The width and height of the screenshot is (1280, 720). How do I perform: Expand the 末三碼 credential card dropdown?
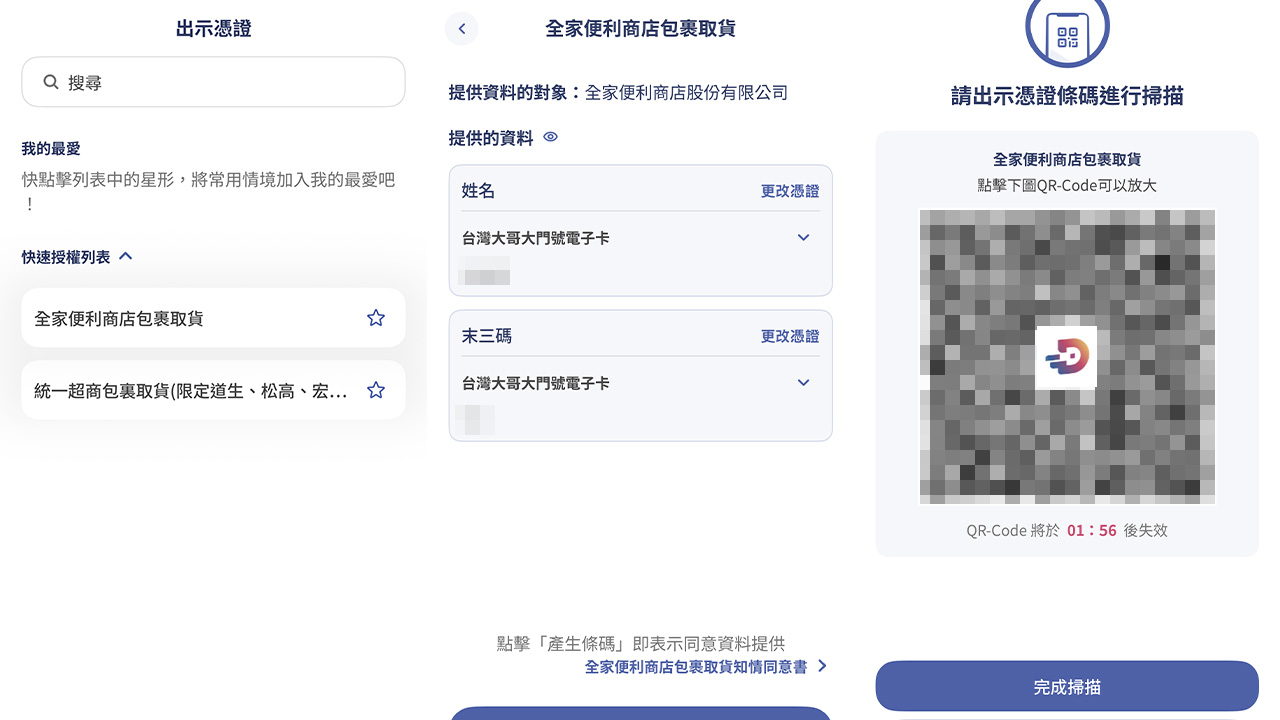pos(803,383)
